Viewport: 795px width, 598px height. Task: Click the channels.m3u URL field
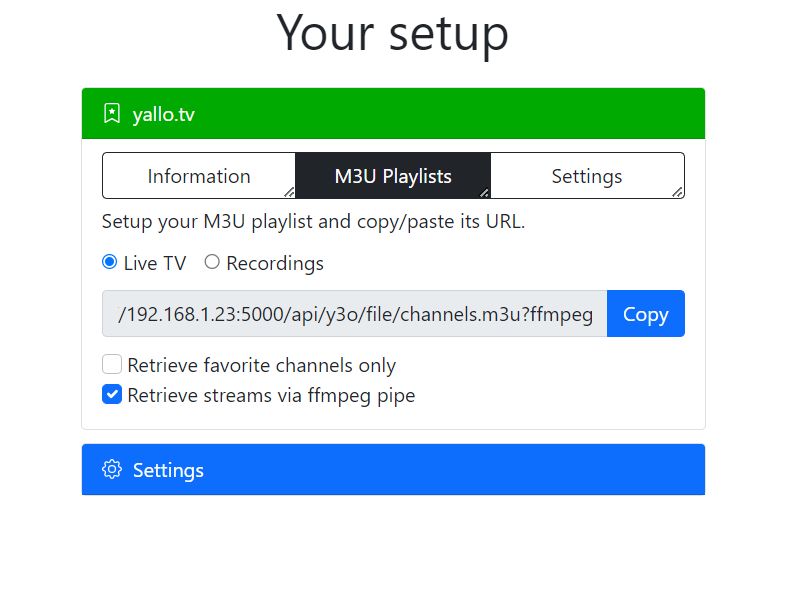(354, 314)
